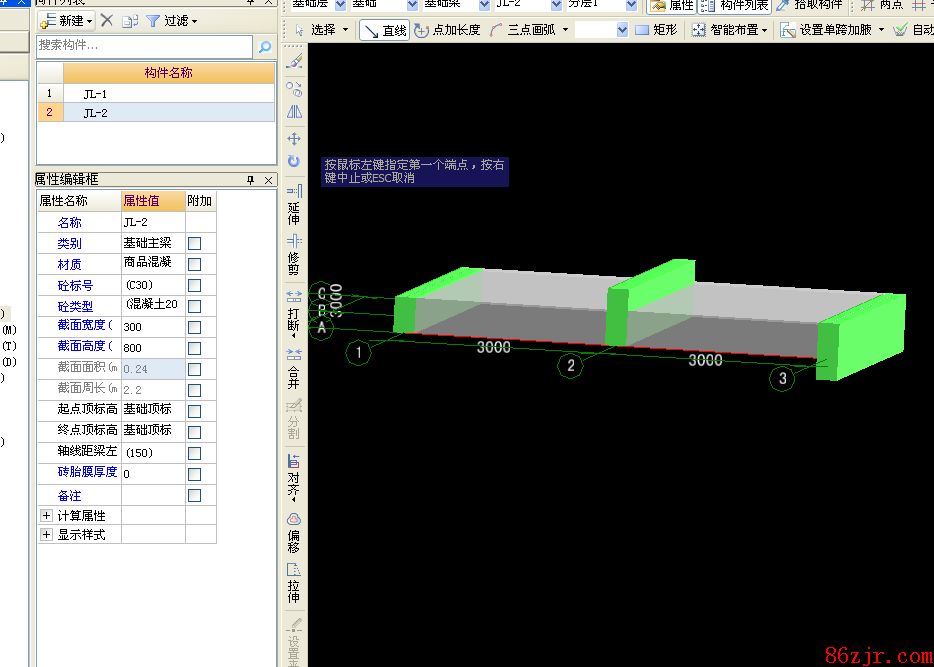
Task: Enable the 附加 checkbox for 备注 row
Action: pyautogui.click(x=195, y=495)
